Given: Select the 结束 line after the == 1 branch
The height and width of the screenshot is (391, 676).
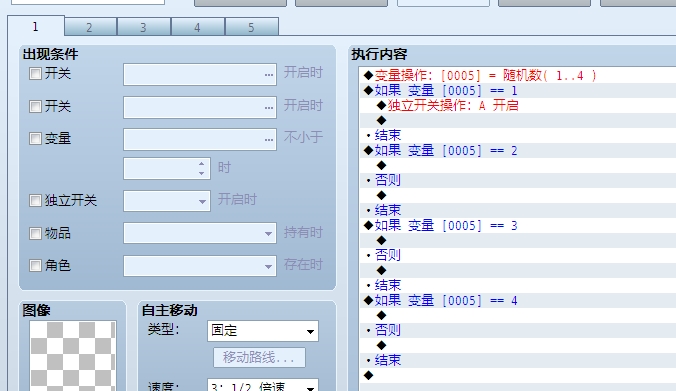Looking at the screenshot, I should (517, 135).
